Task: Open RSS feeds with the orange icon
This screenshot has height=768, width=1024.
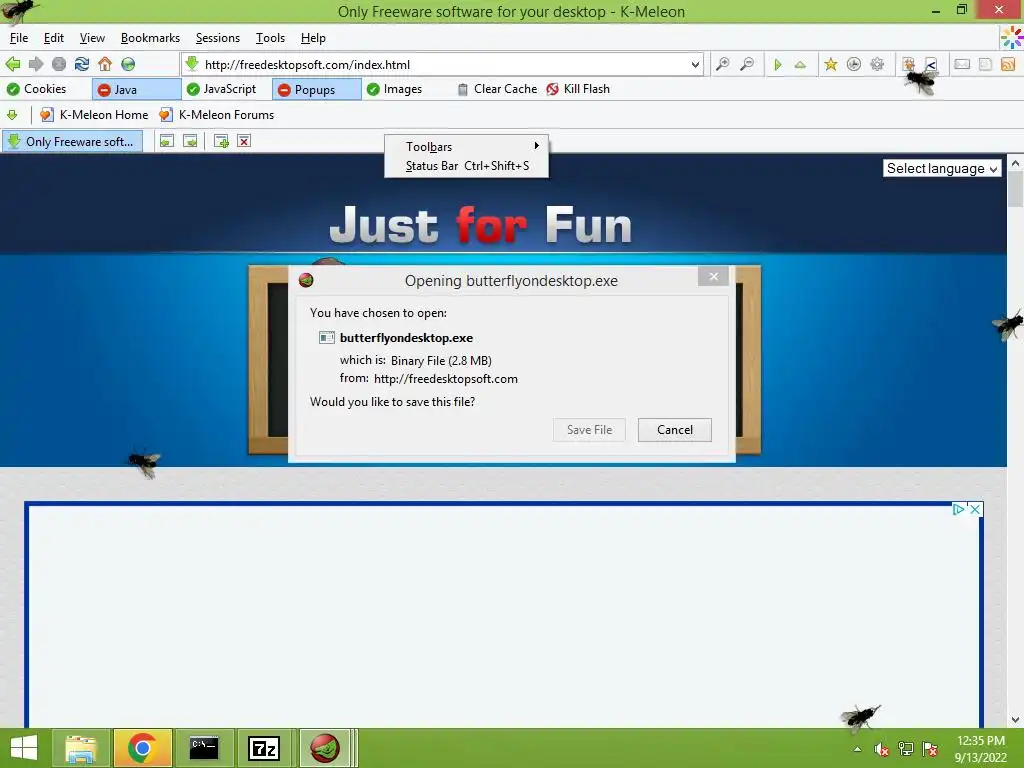Action: pyautogui.click(x=1008, y=64)
